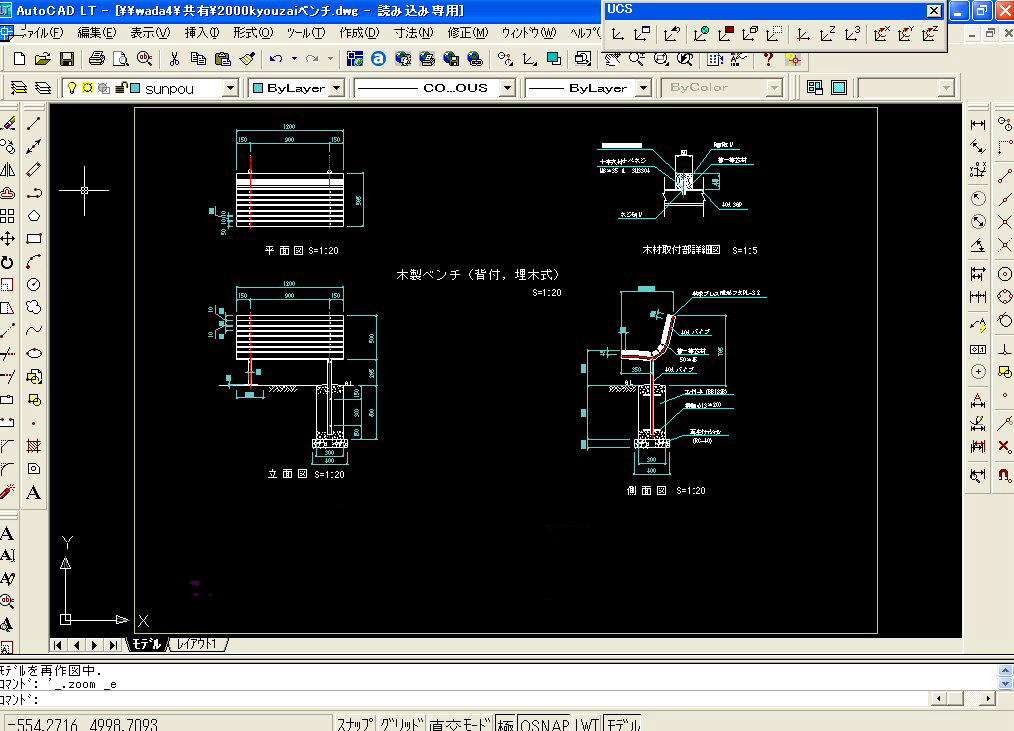The width and height of the screenshot is (1014, 731).
Task: Select the Line draw tool
Action: [34, 124]
